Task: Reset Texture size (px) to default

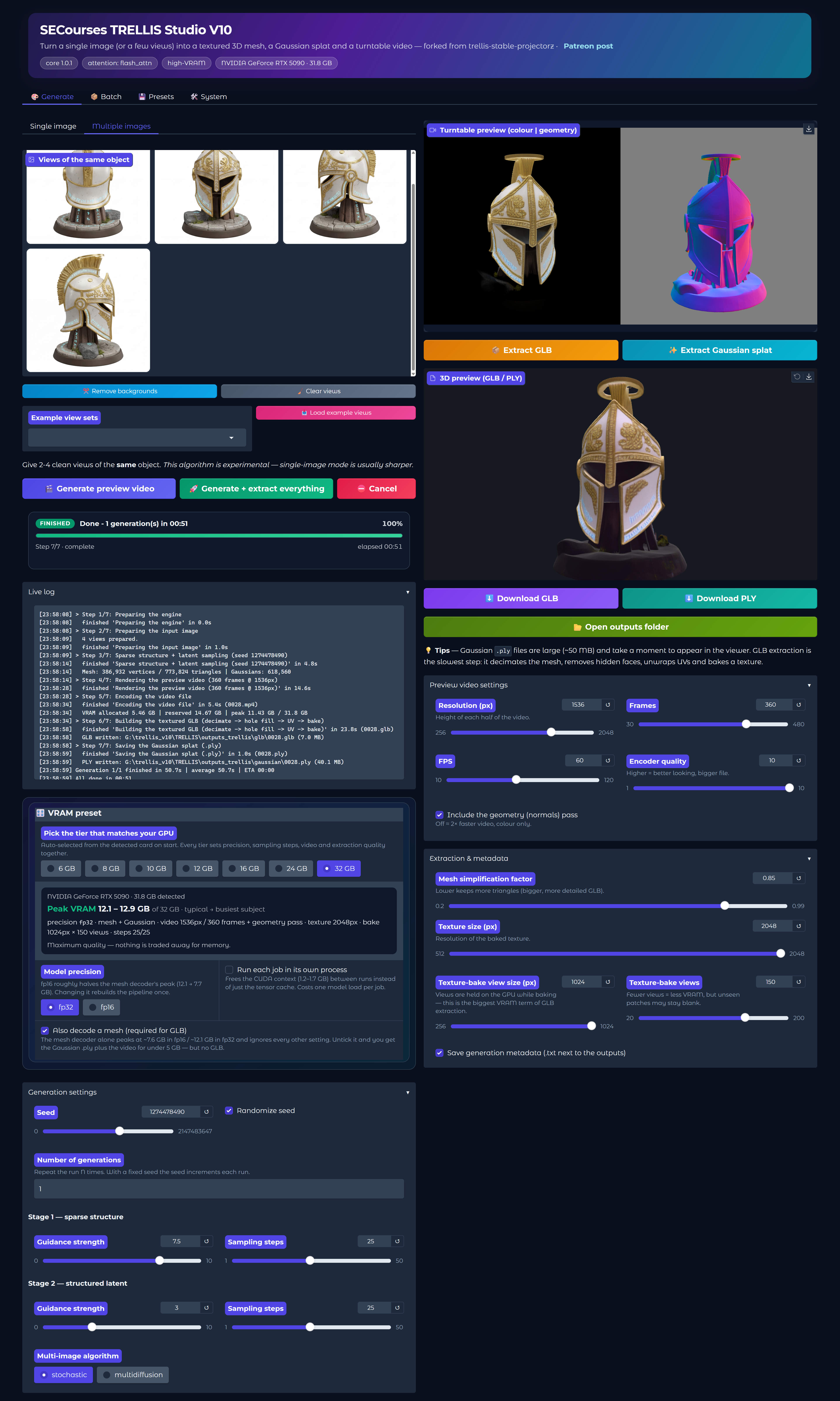Action: [x=799, y=926]
